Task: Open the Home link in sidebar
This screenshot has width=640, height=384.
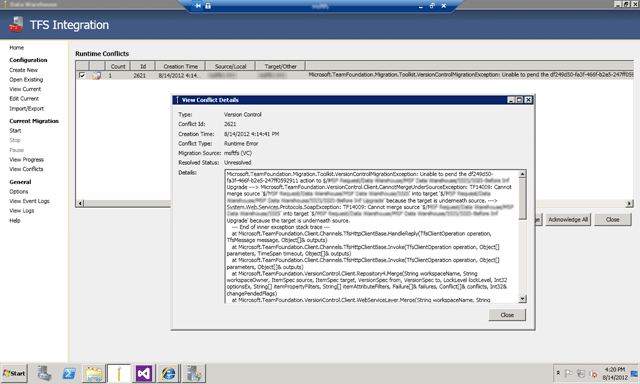Action: pyautogui.click(x=17, y=48)
